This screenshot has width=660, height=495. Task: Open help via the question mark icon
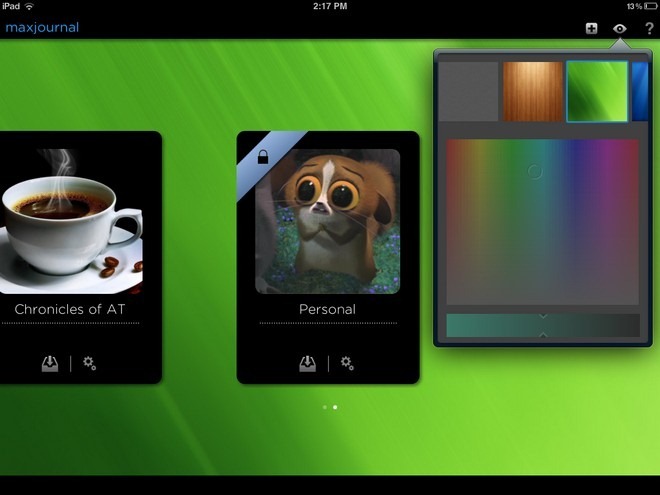649,28
